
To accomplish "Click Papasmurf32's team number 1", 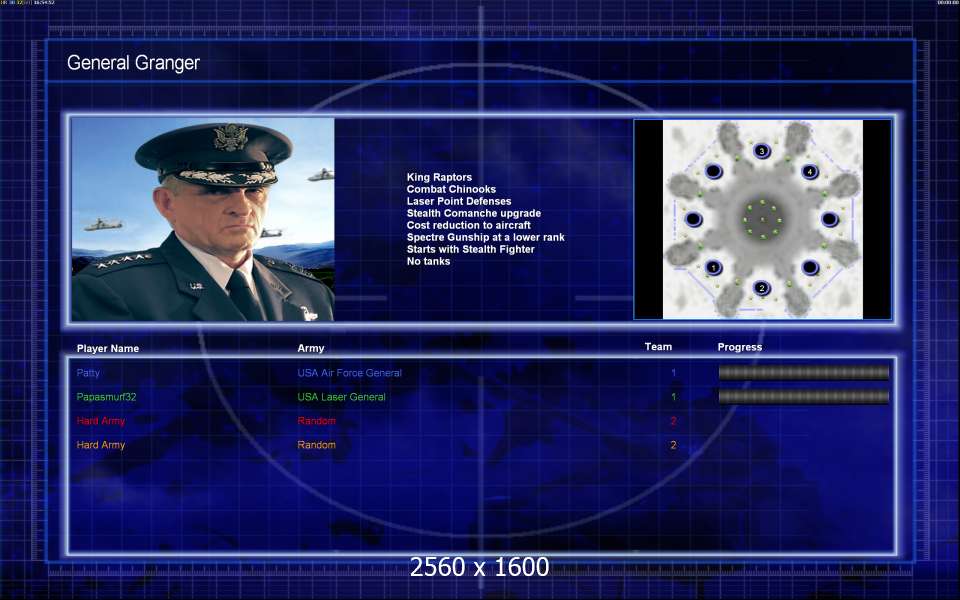I will 673,397.
